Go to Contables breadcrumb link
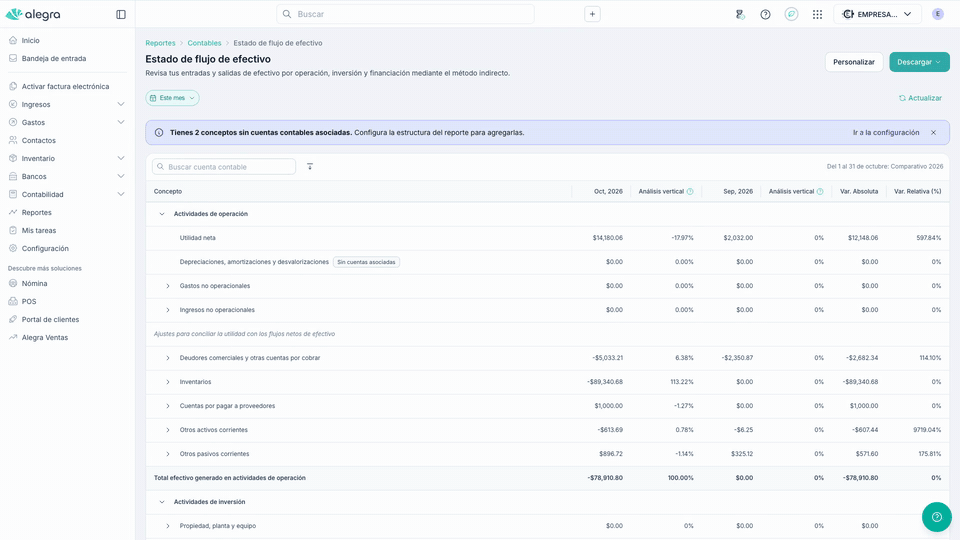Image resolution: width=960 pixels, height=540 pixels. coord(204,43)
